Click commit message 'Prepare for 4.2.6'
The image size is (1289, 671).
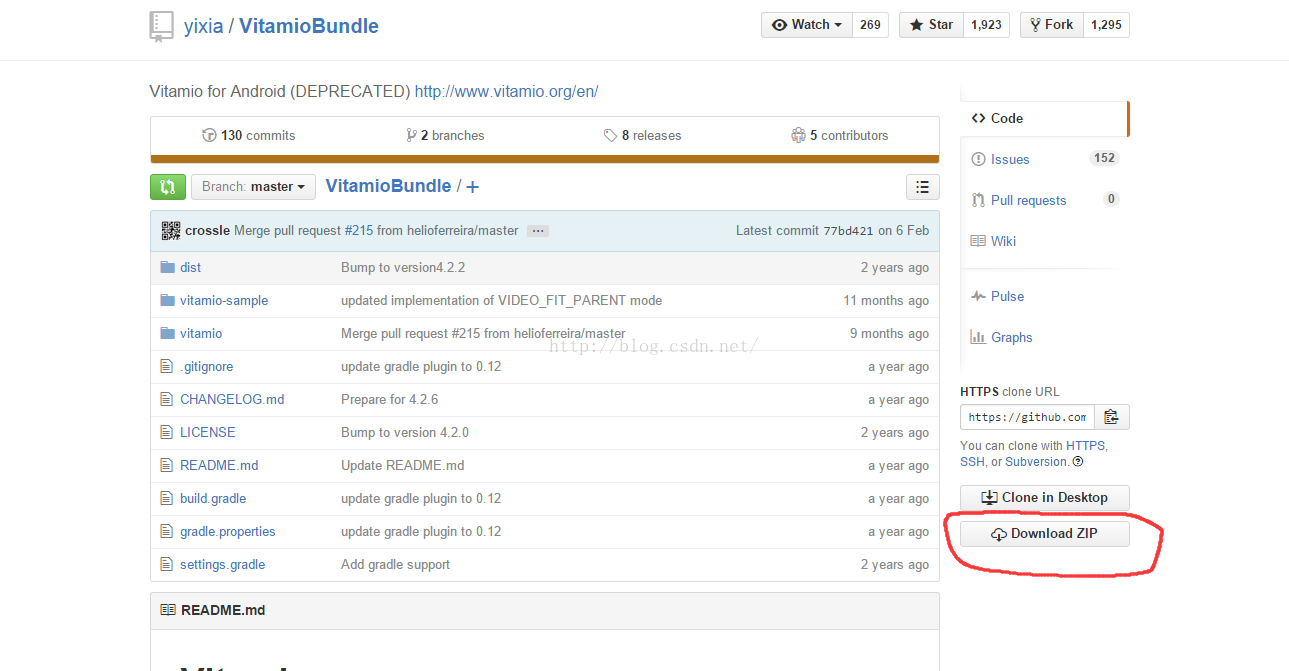point(389,399)
